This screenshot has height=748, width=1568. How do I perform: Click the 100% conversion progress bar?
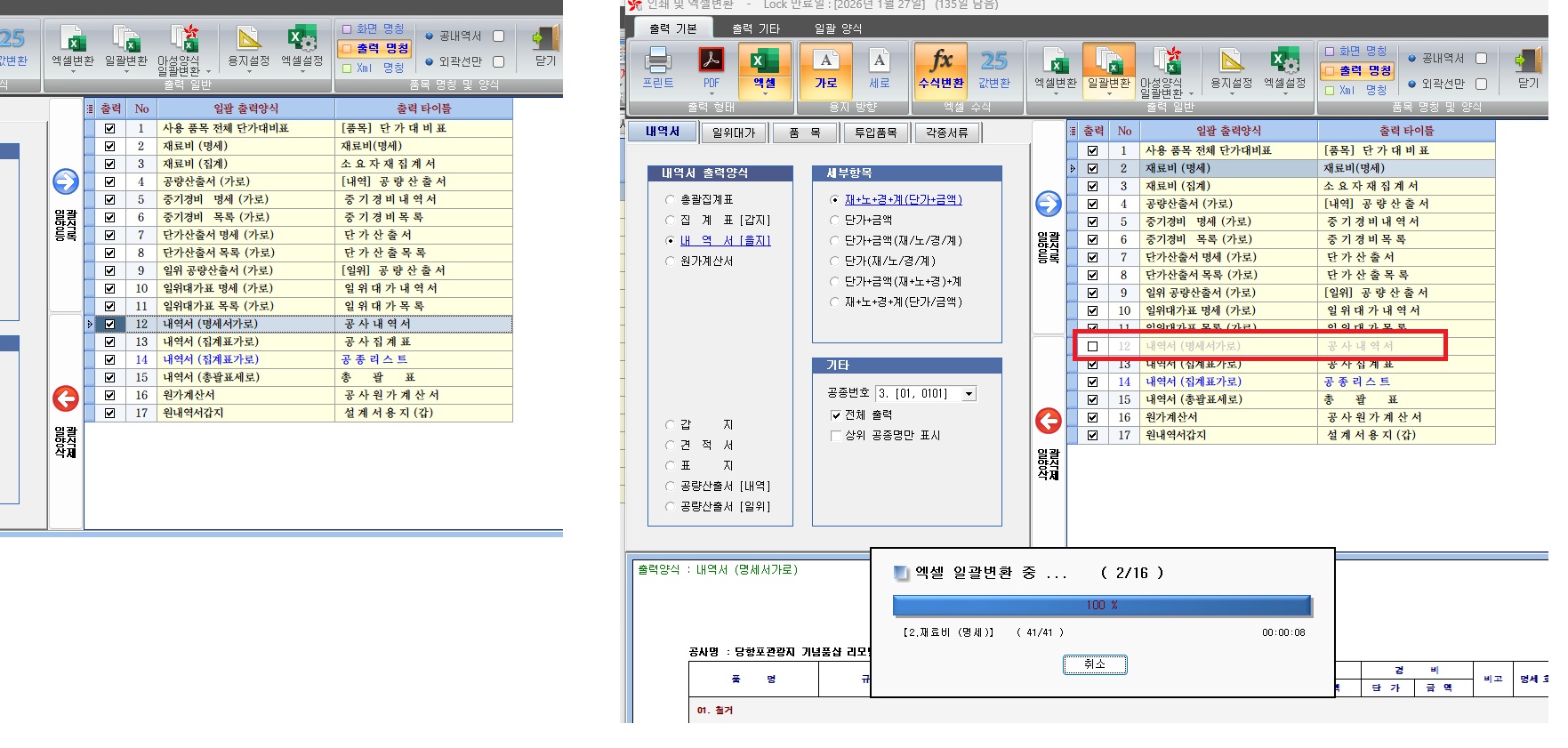1101,606
